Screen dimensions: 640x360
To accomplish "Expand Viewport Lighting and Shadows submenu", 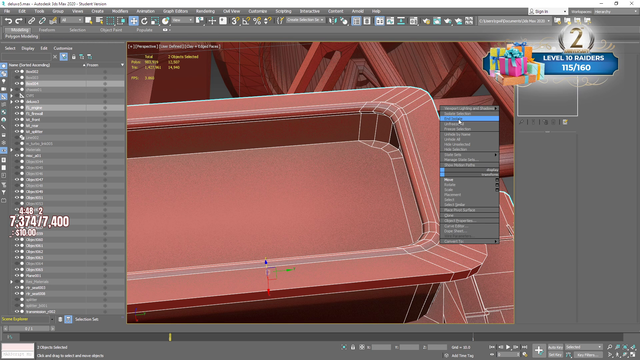I will coord(469,108).
